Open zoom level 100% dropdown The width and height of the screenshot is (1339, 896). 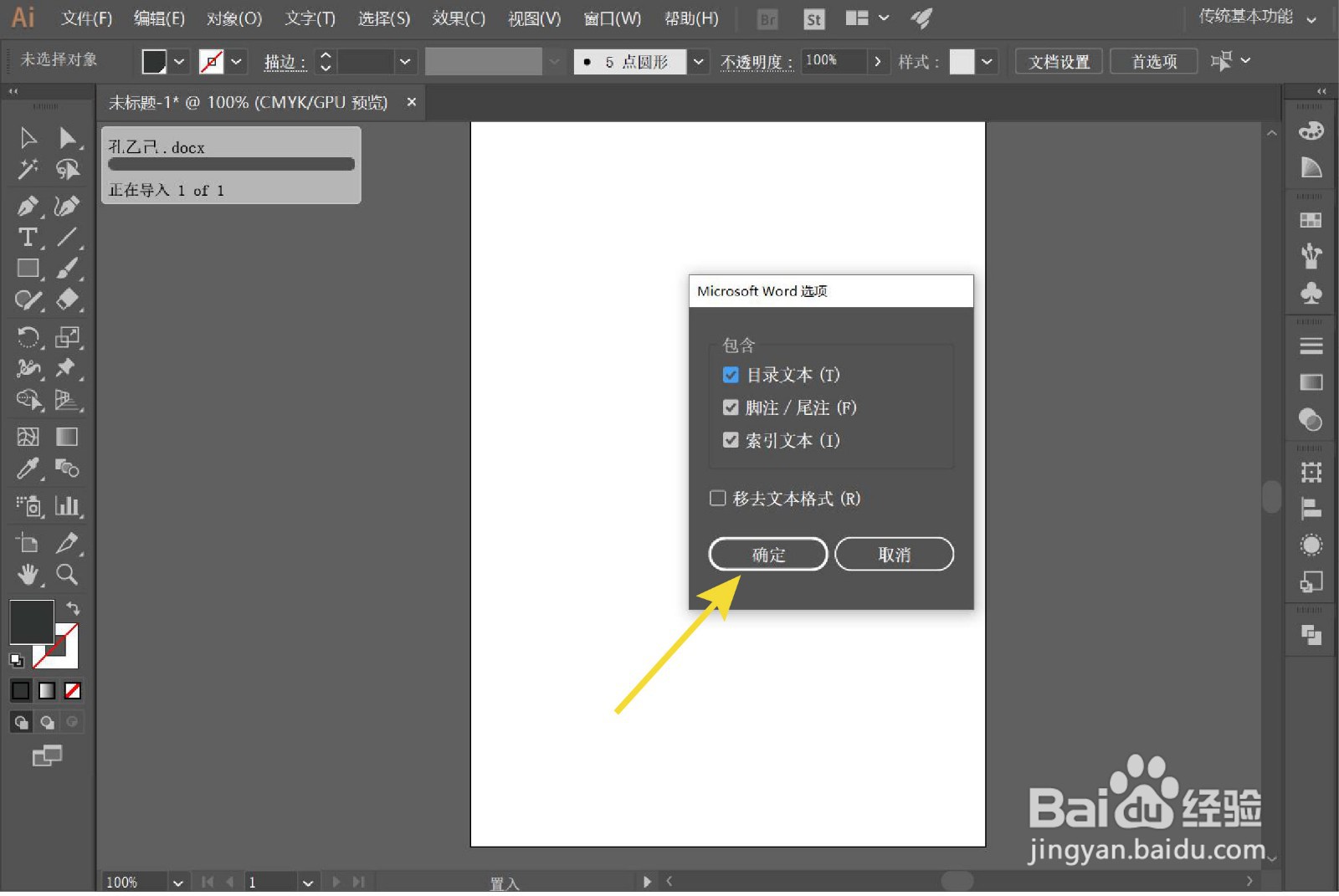click(177, 883)
